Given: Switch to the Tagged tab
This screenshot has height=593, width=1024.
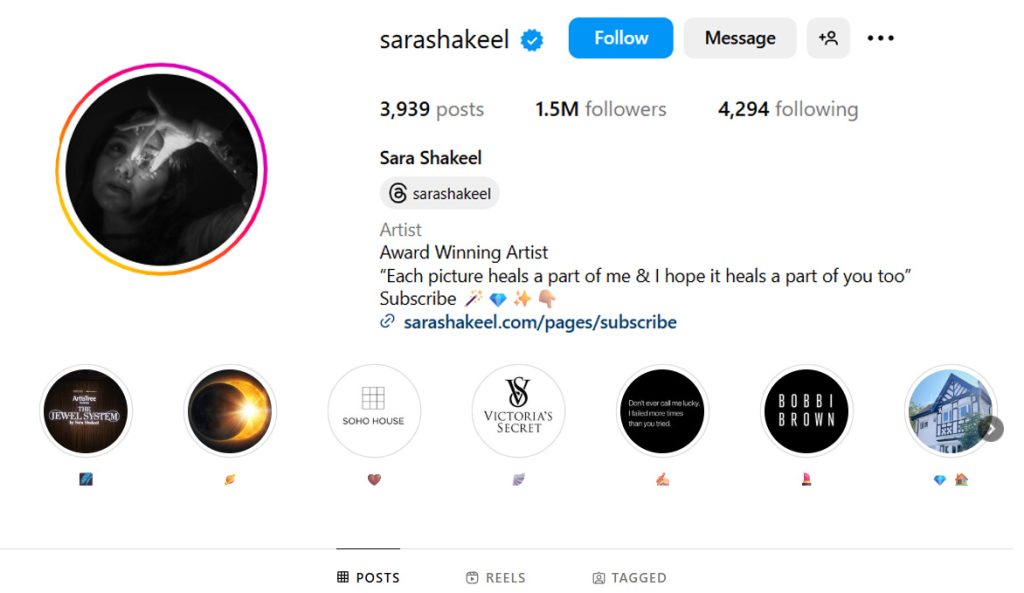Looking at the screenshot, I should [x=630, y=577].
